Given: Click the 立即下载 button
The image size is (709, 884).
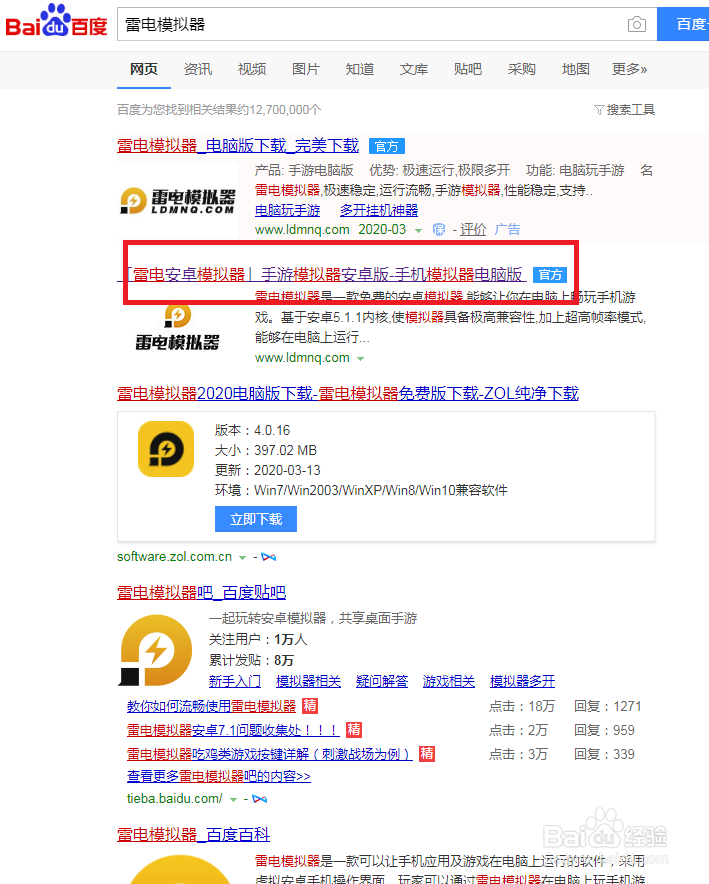Looking at the screenshot, I should [256, 519].
